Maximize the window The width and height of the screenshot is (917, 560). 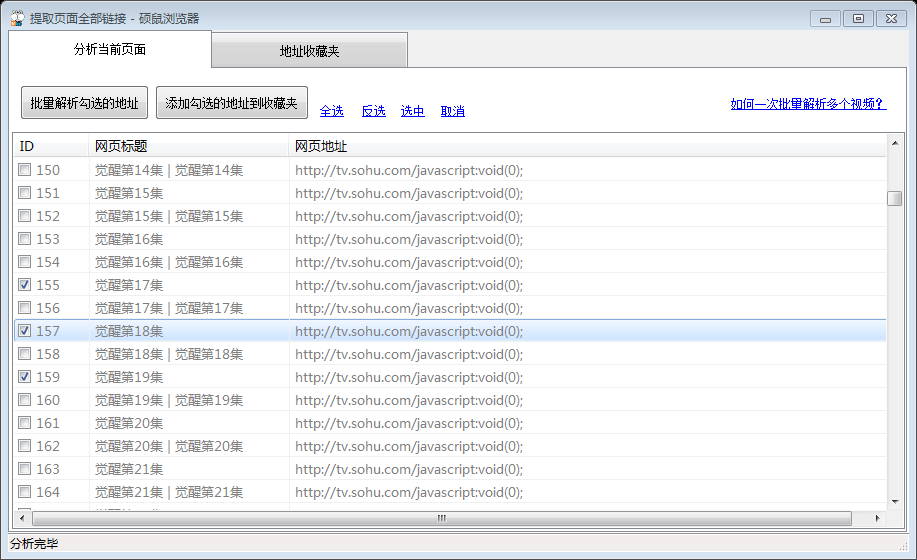(858, 19)
